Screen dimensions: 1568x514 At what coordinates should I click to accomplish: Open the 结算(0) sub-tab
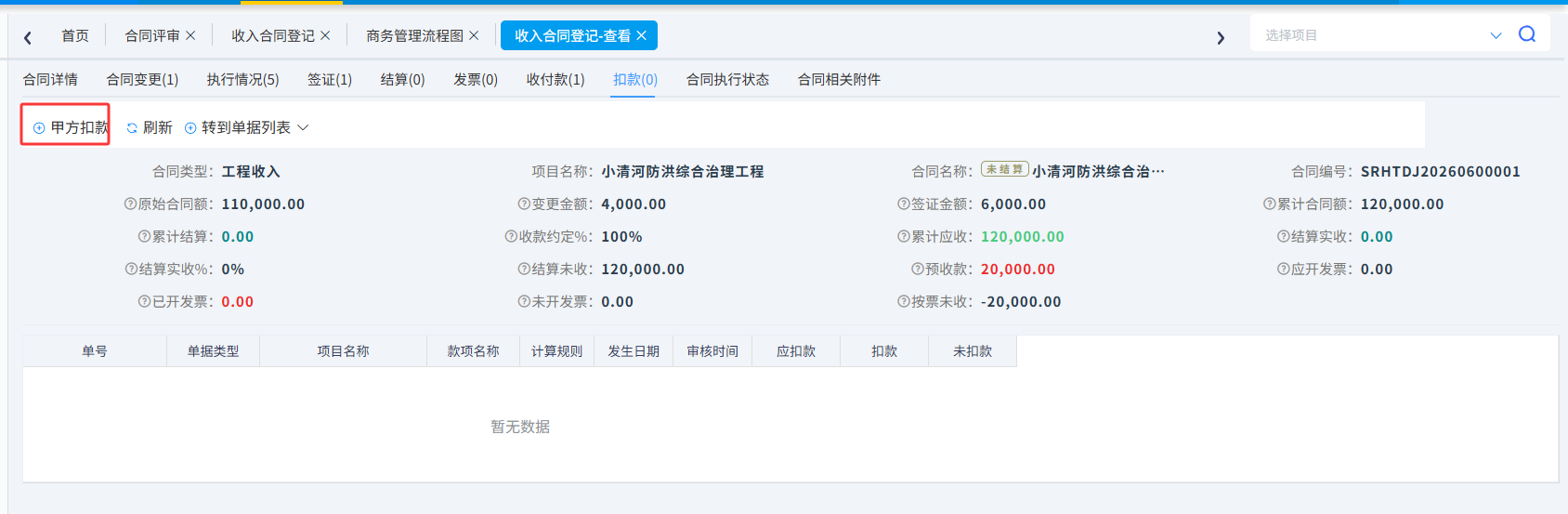coord(403,80)
